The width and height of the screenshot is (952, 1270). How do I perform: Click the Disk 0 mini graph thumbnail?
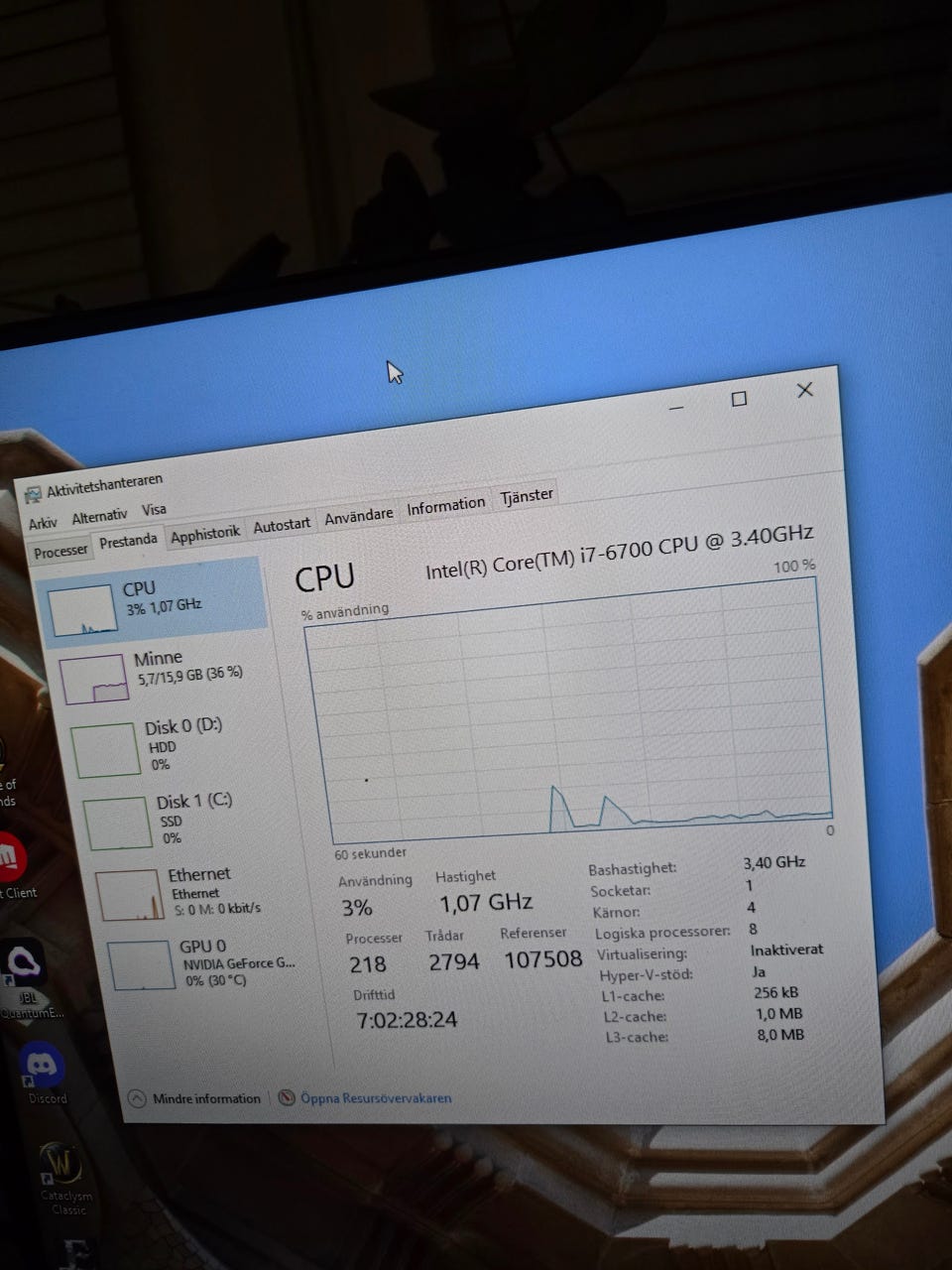pyautogui.click(x=106, y=750)
